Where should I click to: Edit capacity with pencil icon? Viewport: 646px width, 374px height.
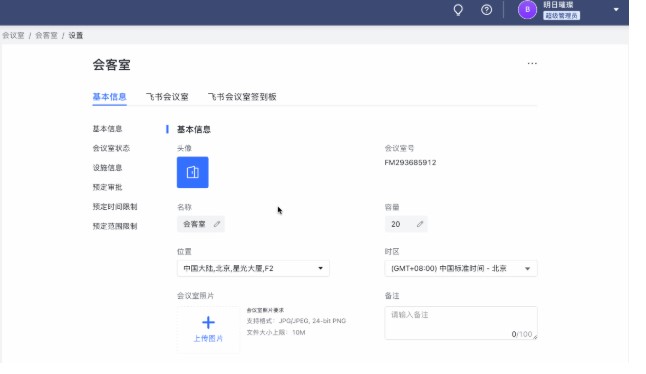click(x=420, y=224)
